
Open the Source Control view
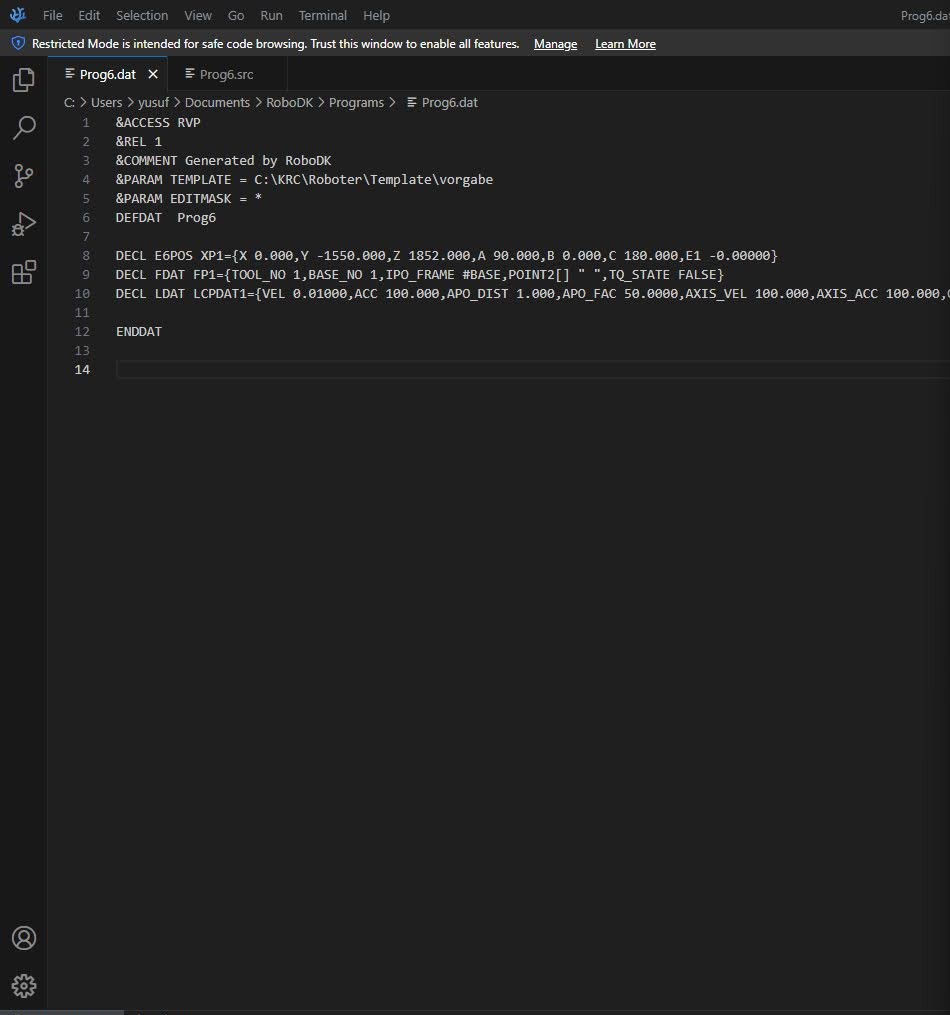(23, 176)
